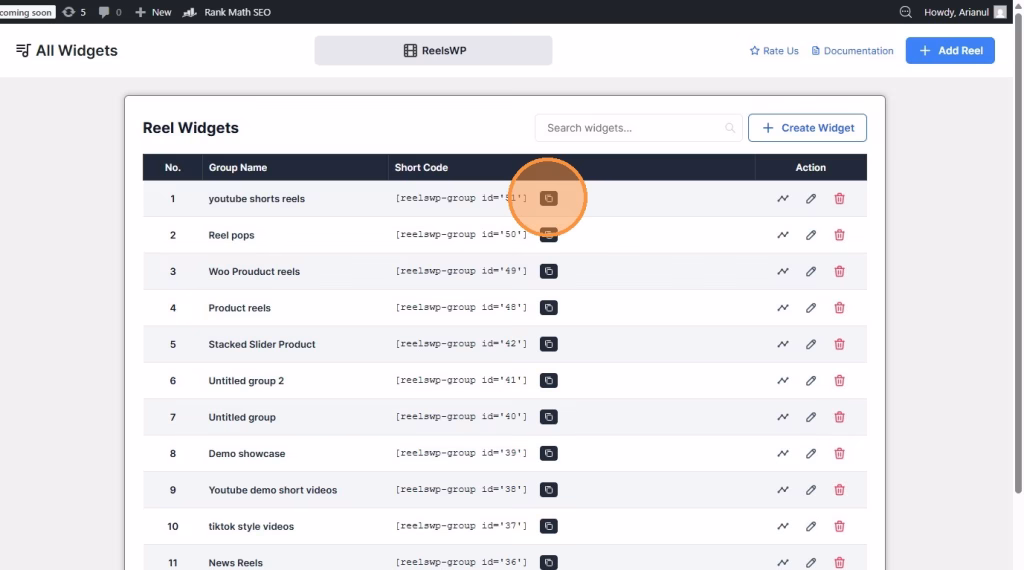The width and height of the screenshot is (1024, 570).
Task: Copy shortcode for News Reels
Action: tap(548, 562)
